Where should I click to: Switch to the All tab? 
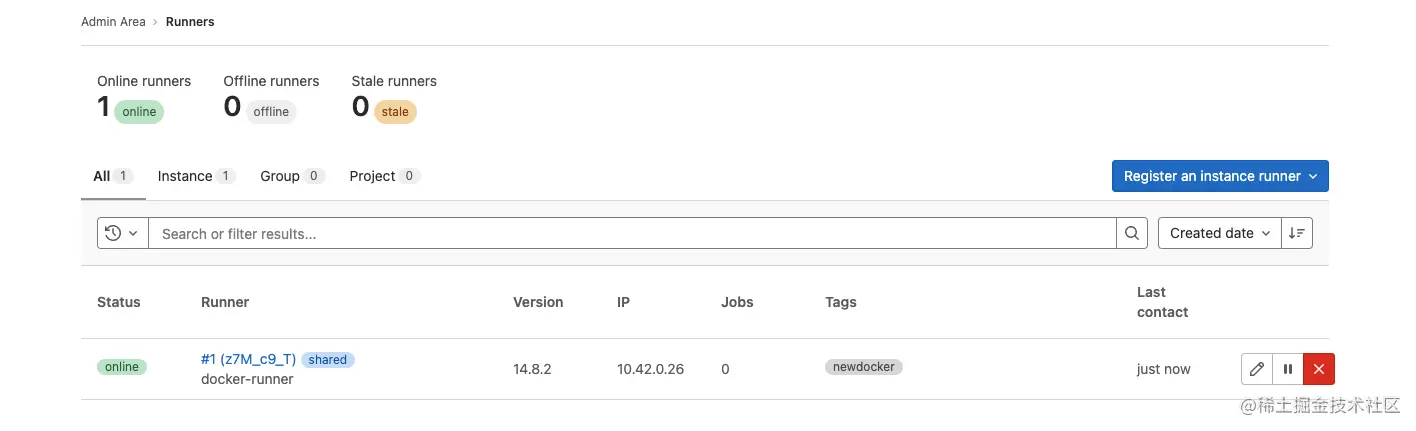coord(102,176)
